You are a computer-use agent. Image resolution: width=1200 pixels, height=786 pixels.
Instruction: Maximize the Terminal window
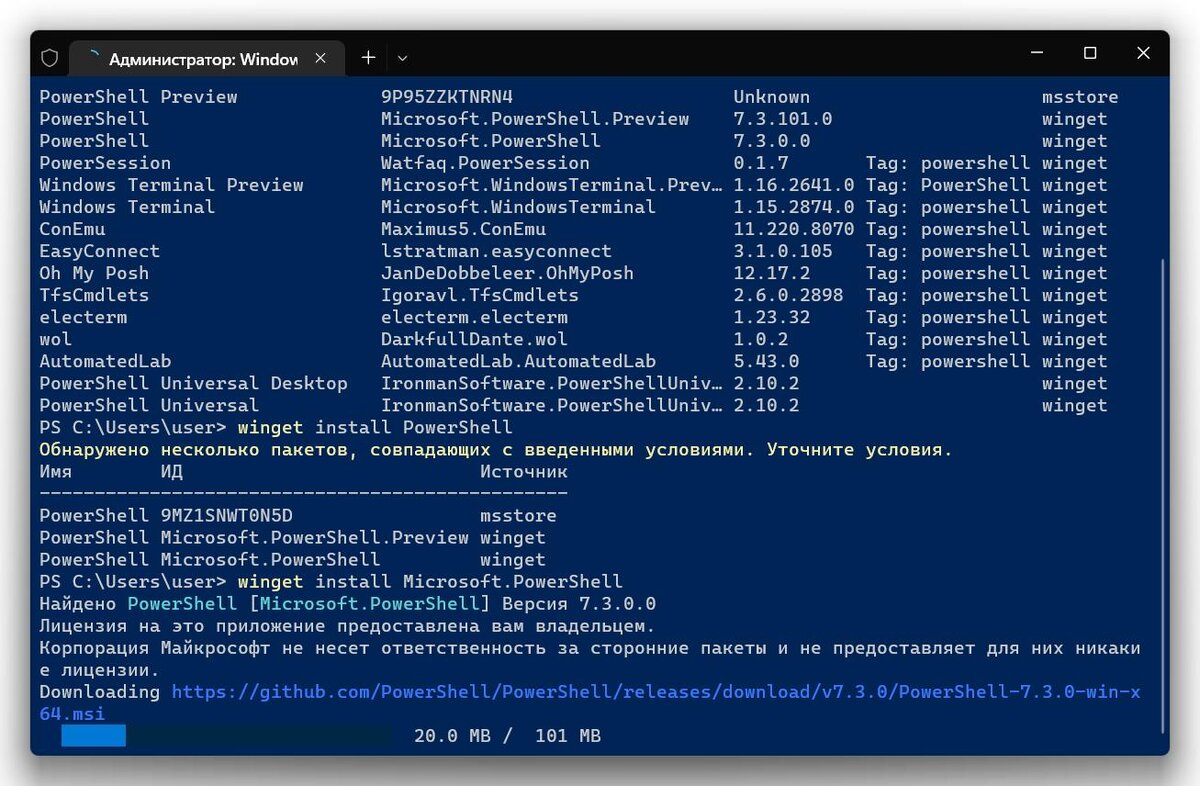pyautogui.click(x=1090, y=54)
